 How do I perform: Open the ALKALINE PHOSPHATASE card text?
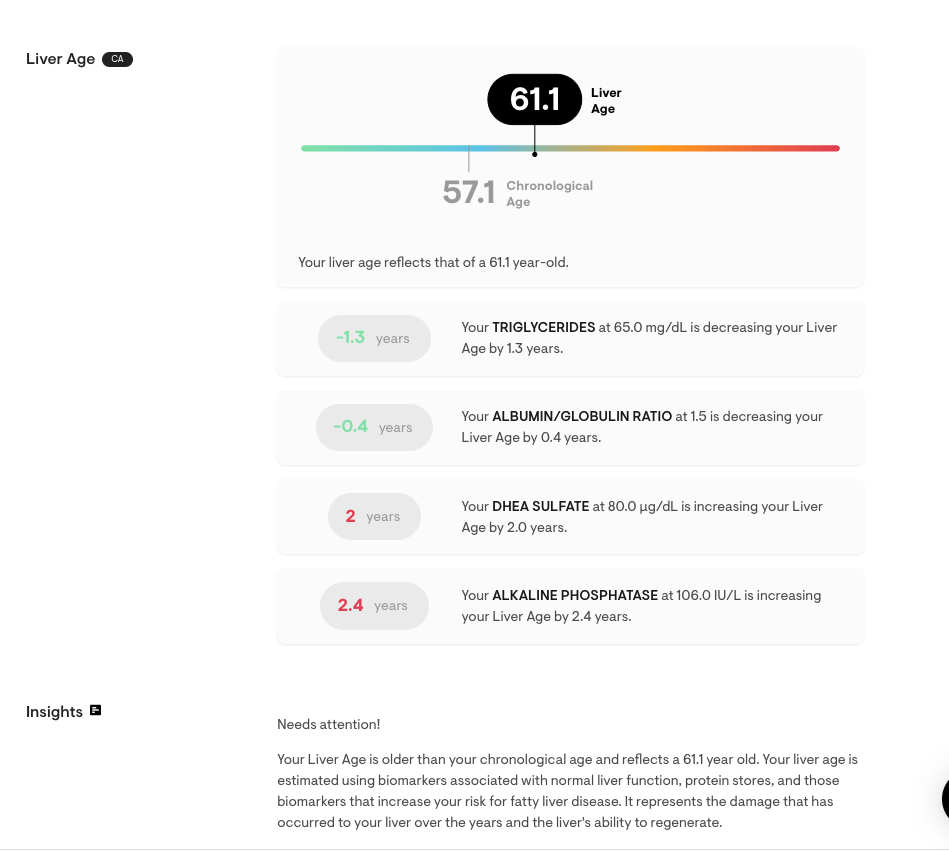point(641,606)
